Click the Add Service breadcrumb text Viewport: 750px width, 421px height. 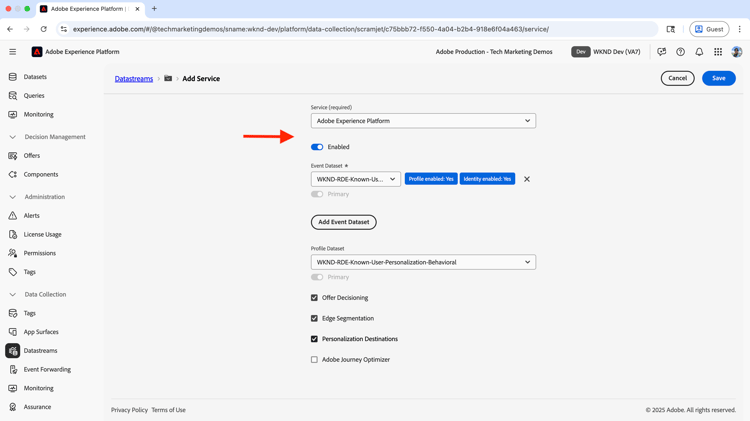point(201,78)
